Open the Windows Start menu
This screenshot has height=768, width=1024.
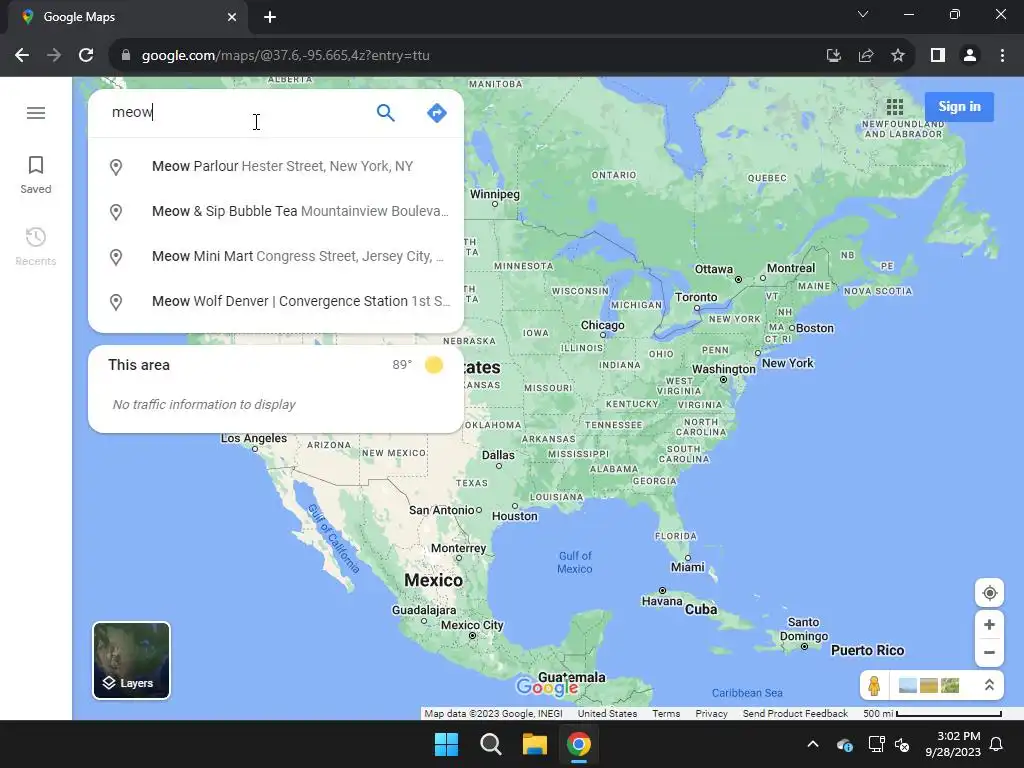pos(447,744)
